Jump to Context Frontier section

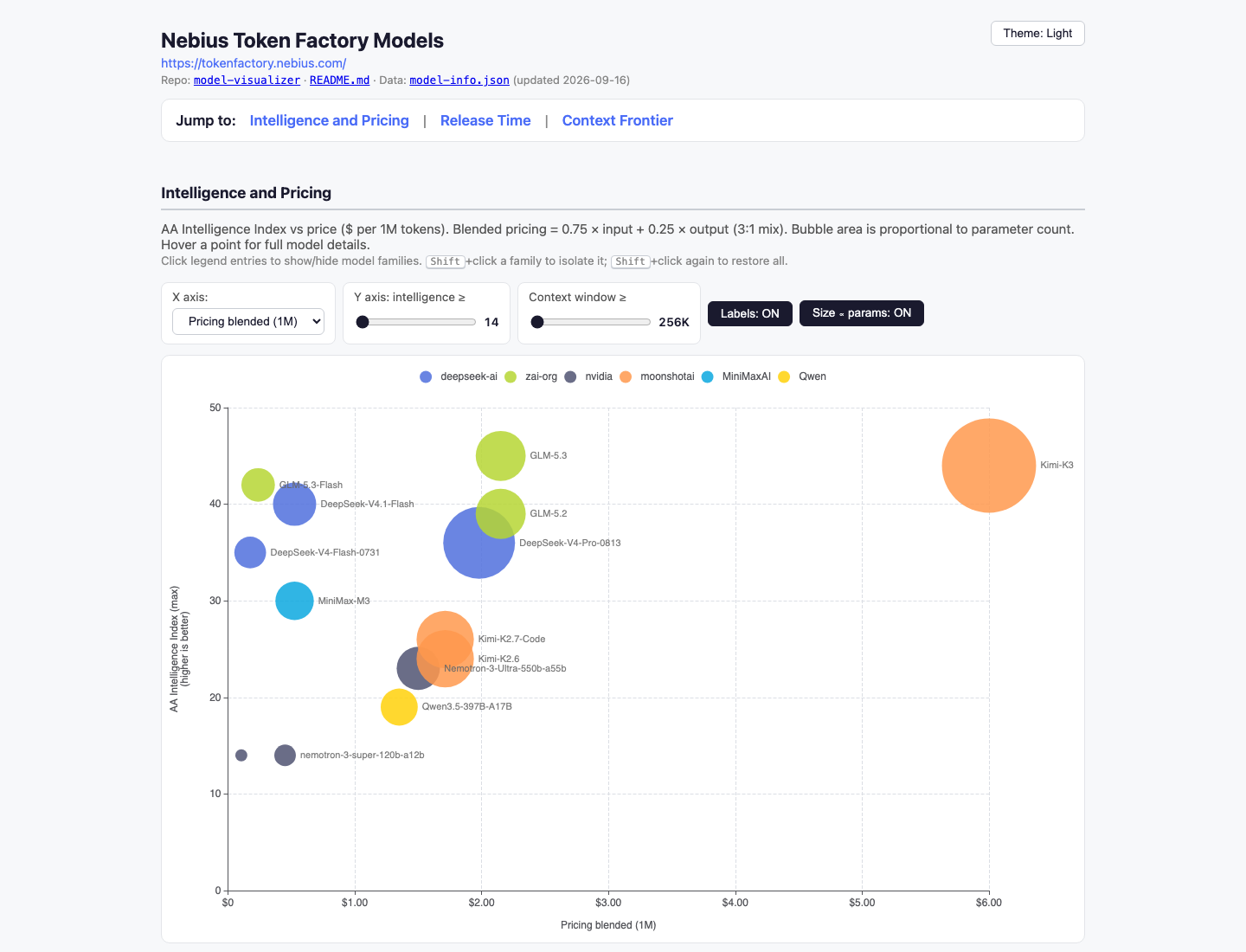[617, 120]
